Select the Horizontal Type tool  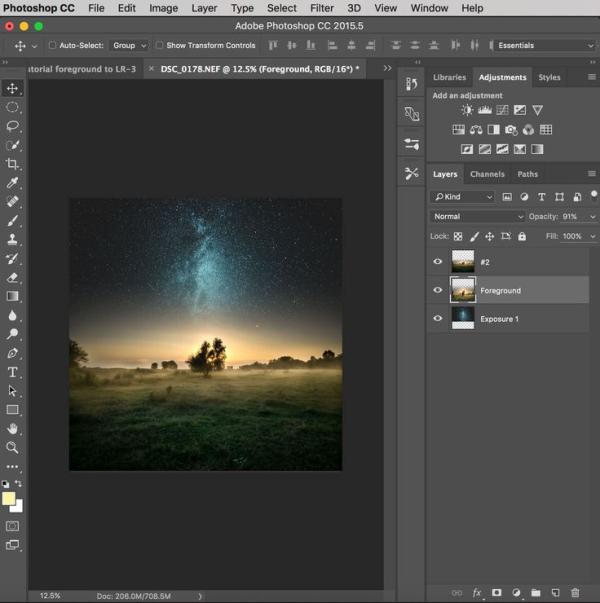coord(13,372)
